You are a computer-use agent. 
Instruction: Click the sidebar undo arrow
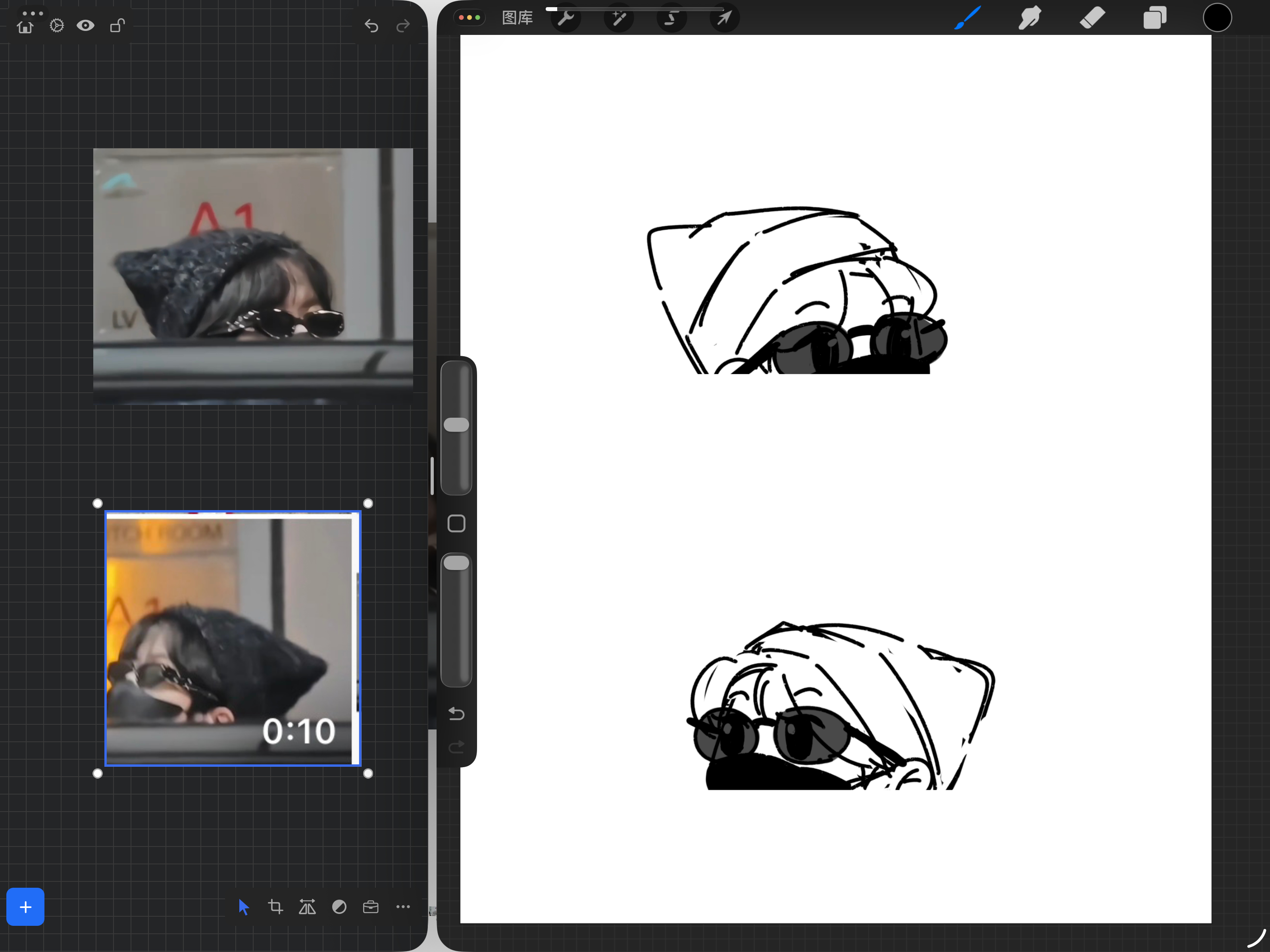tap(456, 713)
